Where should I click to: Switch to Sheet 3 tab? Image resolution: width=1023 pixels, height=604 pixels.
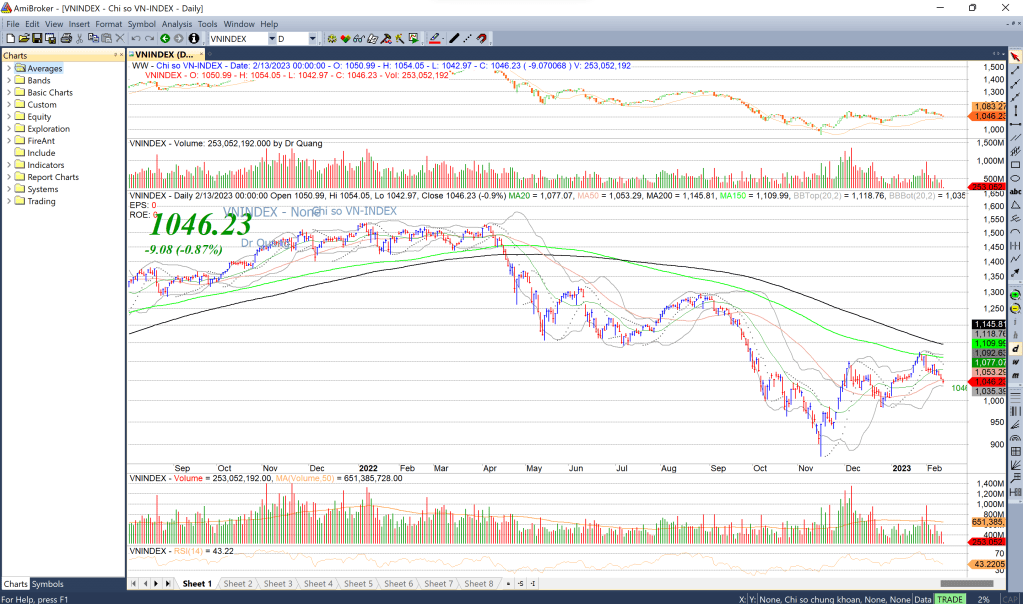coord(277,583)
